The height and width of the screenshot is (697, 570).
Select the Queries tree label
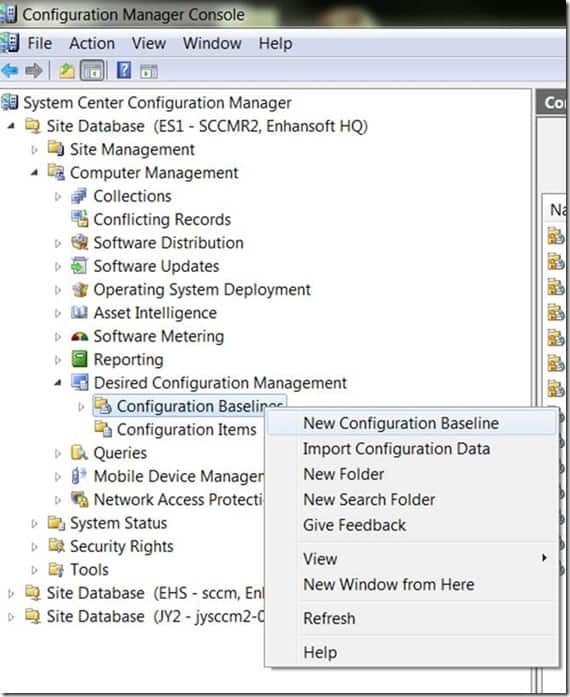pos(120,453)
